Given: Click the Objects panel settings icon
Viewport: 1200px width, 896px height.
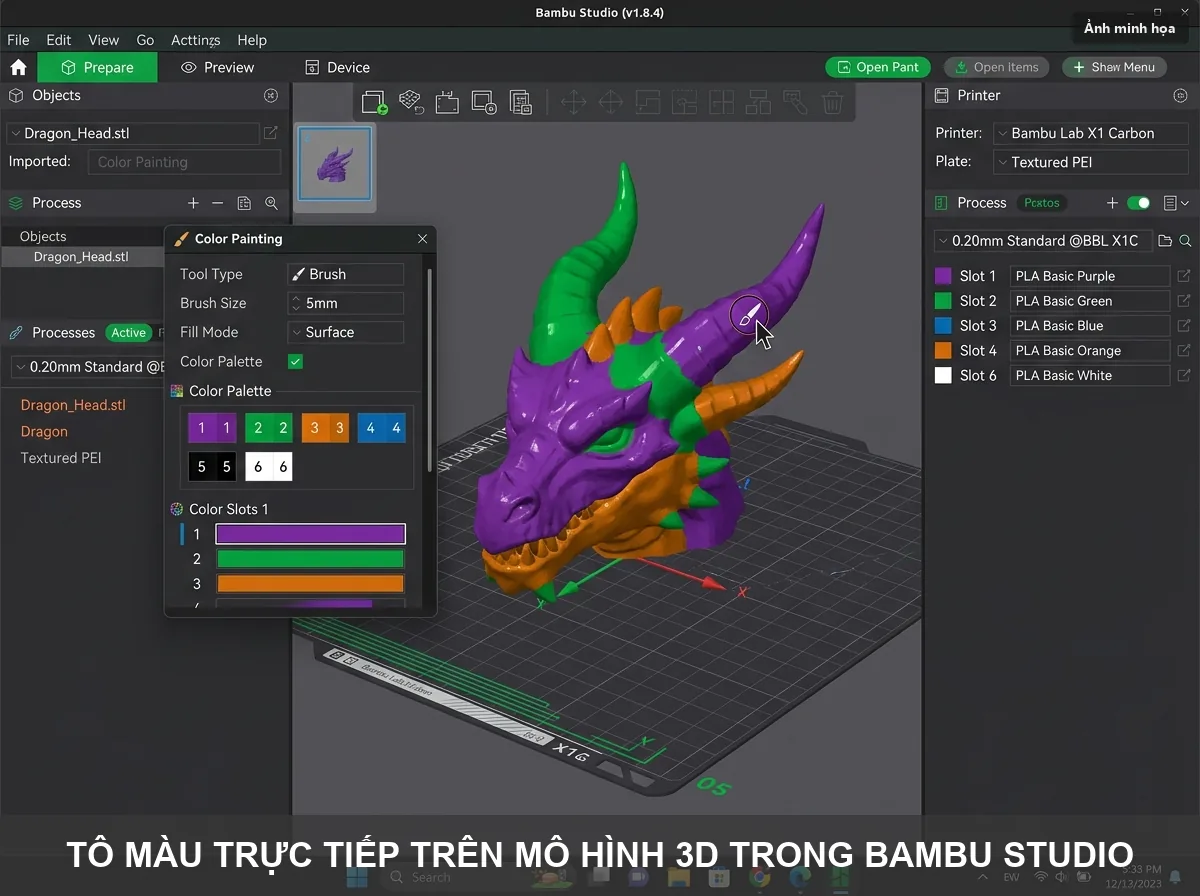Looking at the screenshot, I should (x=271, y=96).
